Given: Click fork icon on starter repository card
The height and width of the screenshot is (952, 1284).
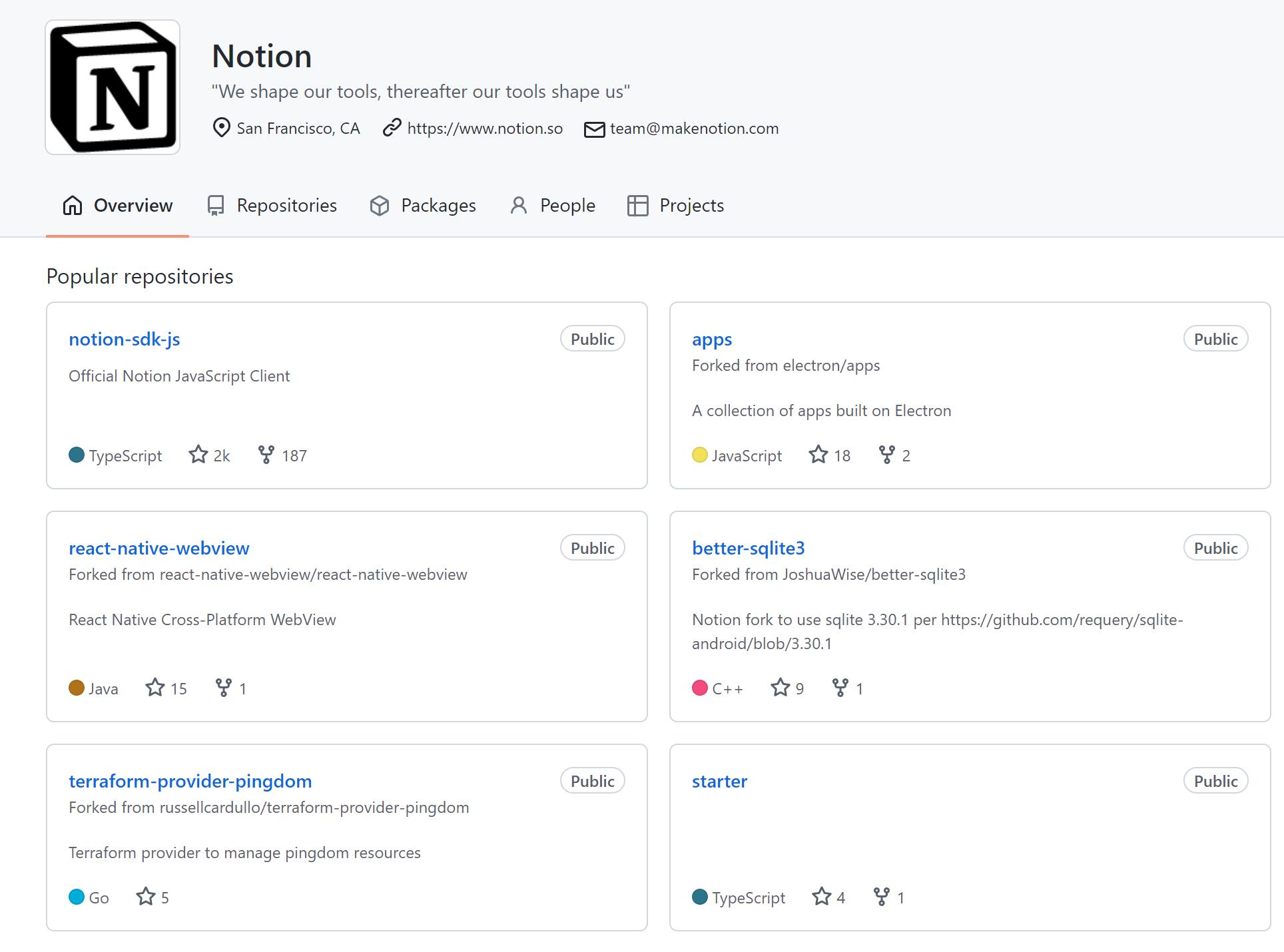Looking at the screenshot, I should 881,897.
